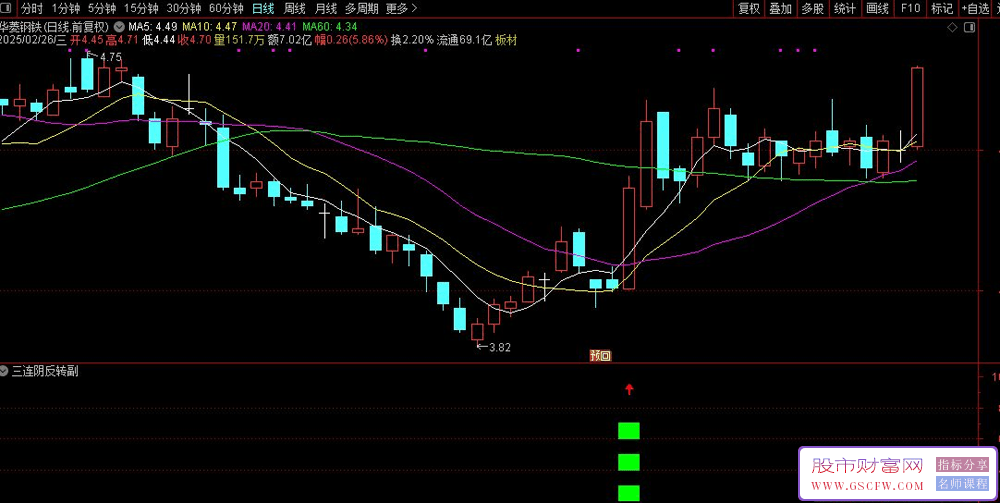This screenshot has width=1000, height=503.
Task: Click the 标记 mark button
Action: pyautogui.click(x=942, y=8)
